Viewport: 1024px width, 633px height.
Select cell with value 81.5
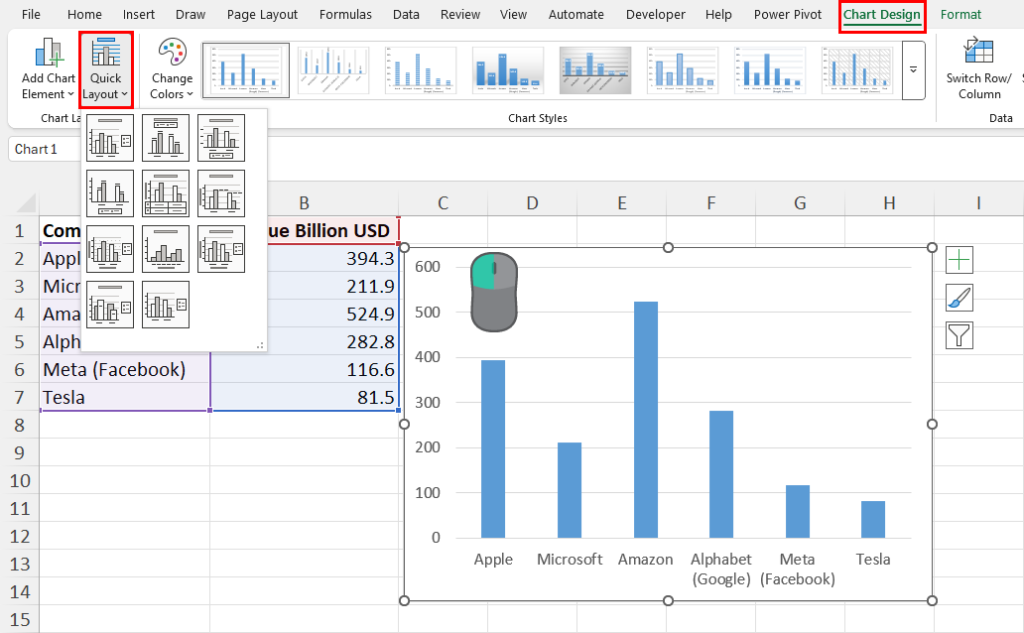click(304, 397)
